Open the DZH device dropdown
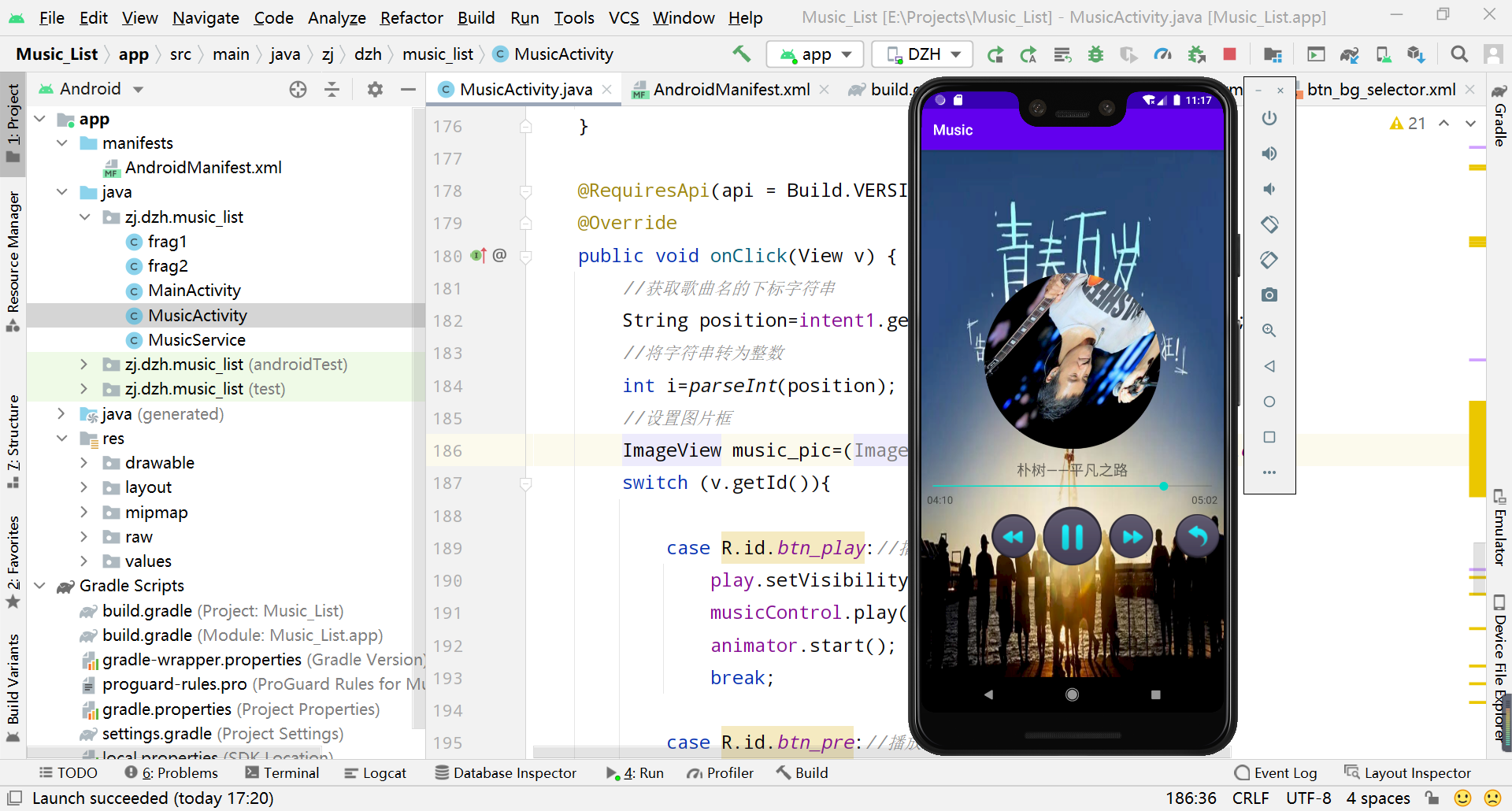The image size is (1512, 811). (x=923, y=54)
